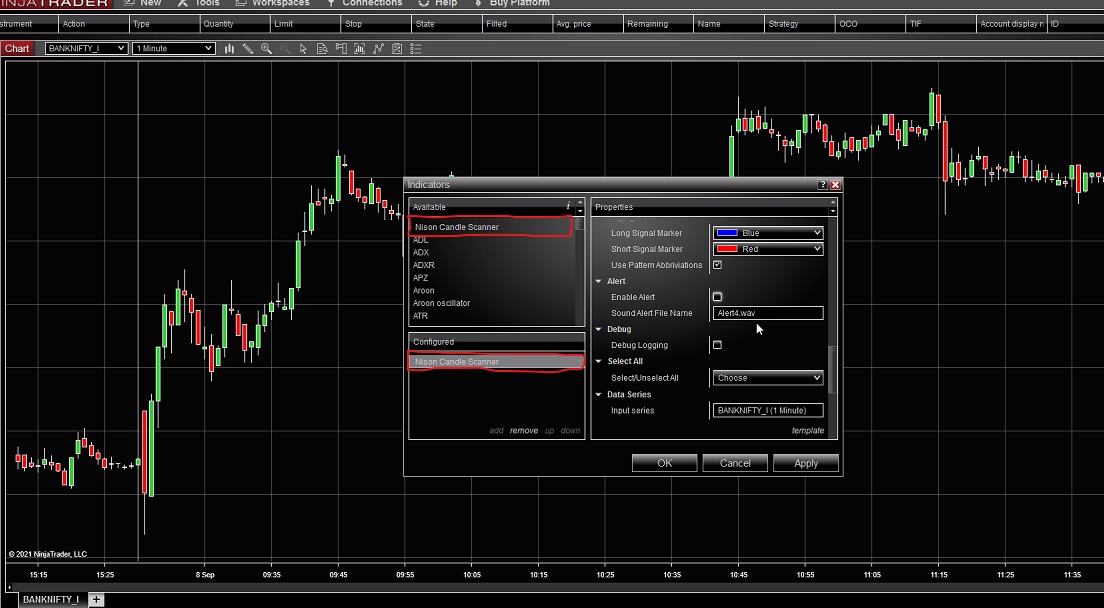Open the Short Signal Marker Red dropdown

point(767,249)
